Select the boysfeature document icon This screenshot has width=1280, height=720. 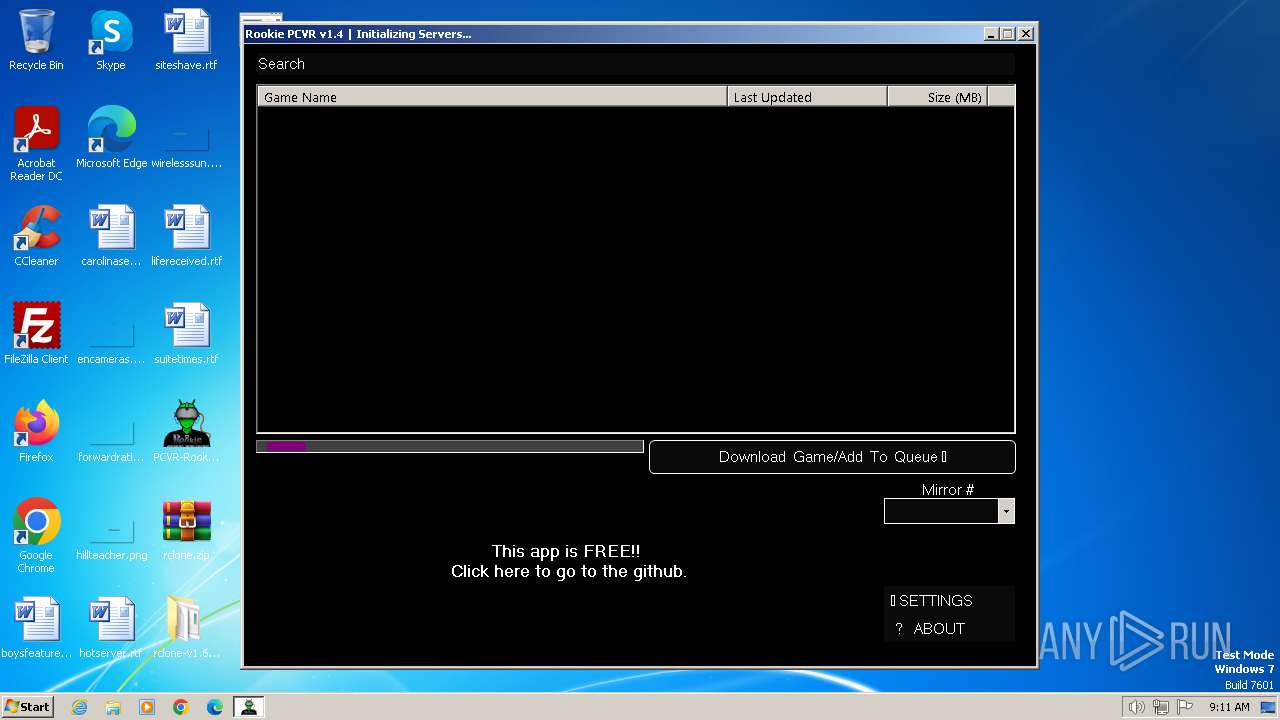(x=36, y=628)
